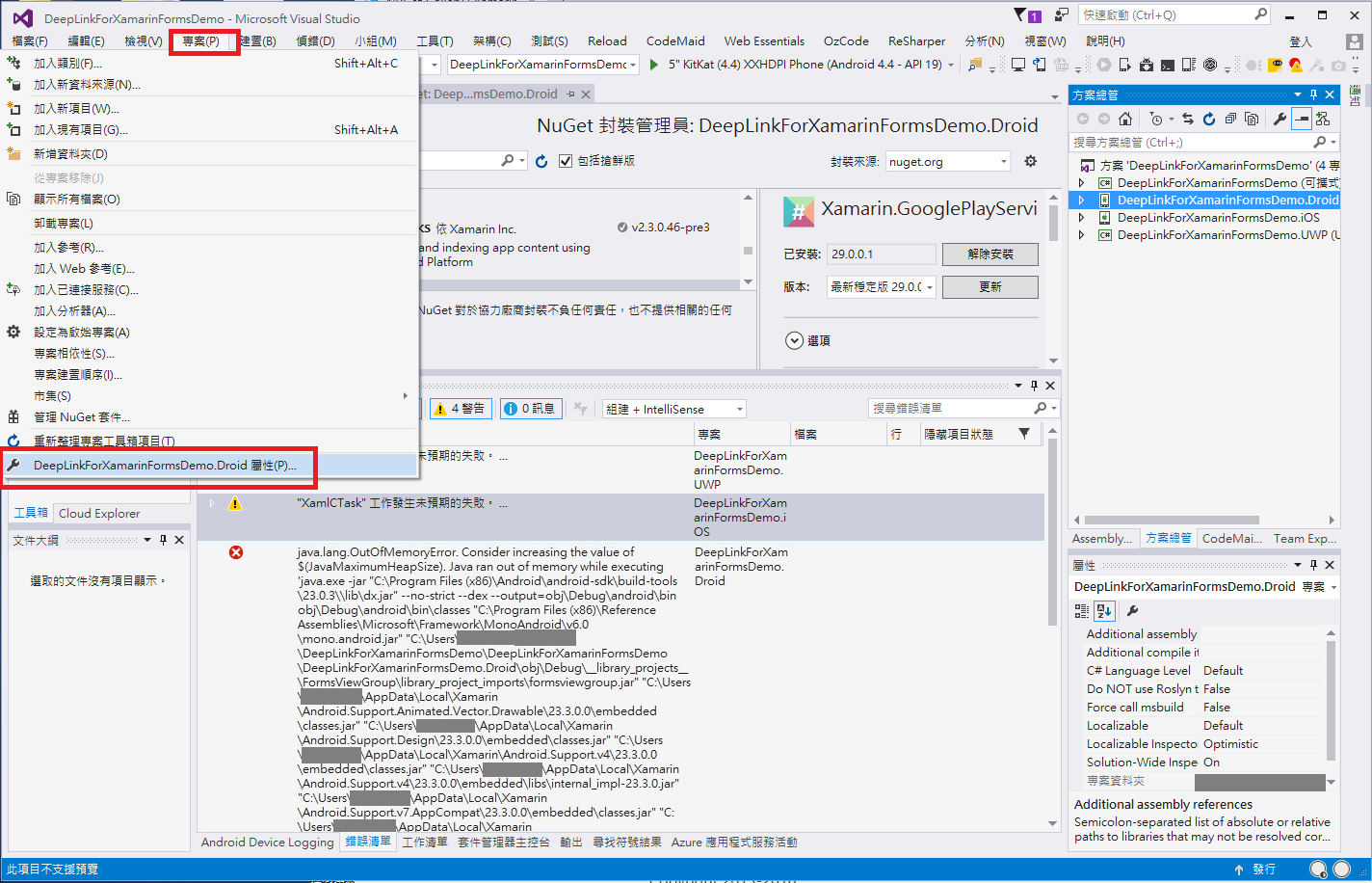Pin the Solution Explorer panel
The height and width of the screenshot is (883, 1372).
point(1313,94)
